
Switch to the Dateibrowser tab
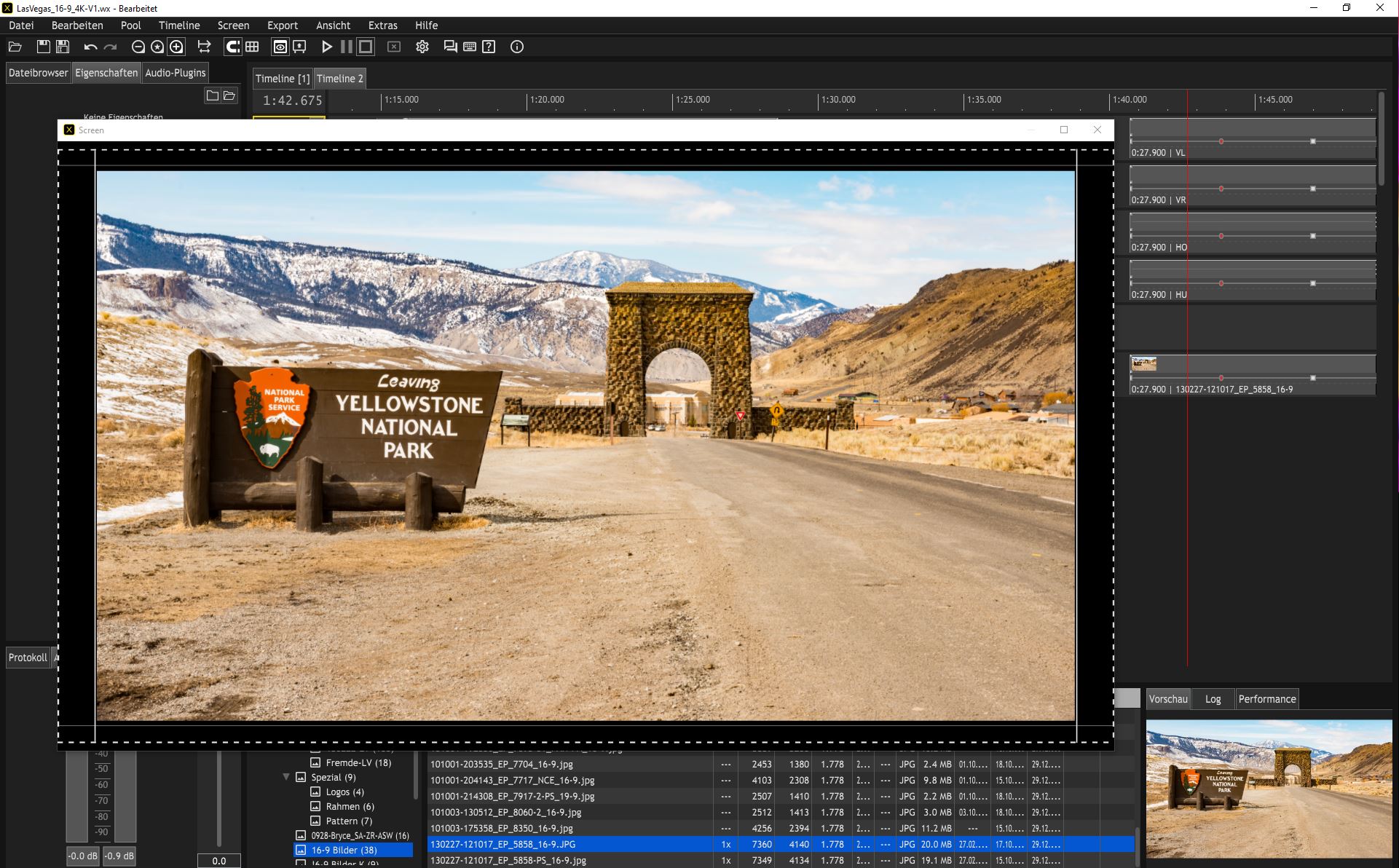[x=38, y=73]
